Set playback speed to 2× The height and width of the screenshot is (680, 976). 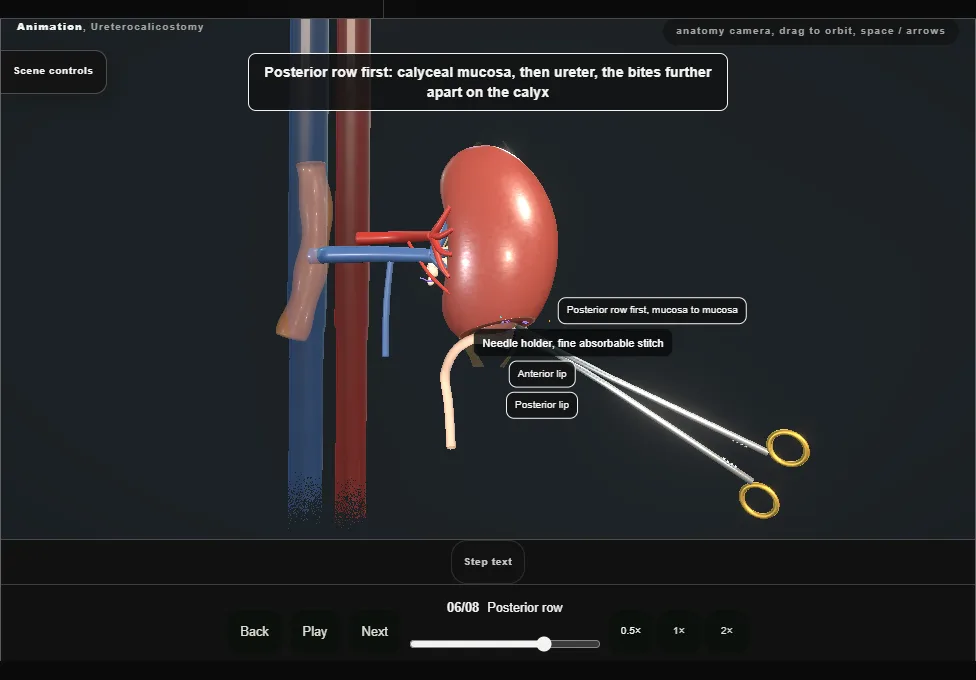point(726,631)
